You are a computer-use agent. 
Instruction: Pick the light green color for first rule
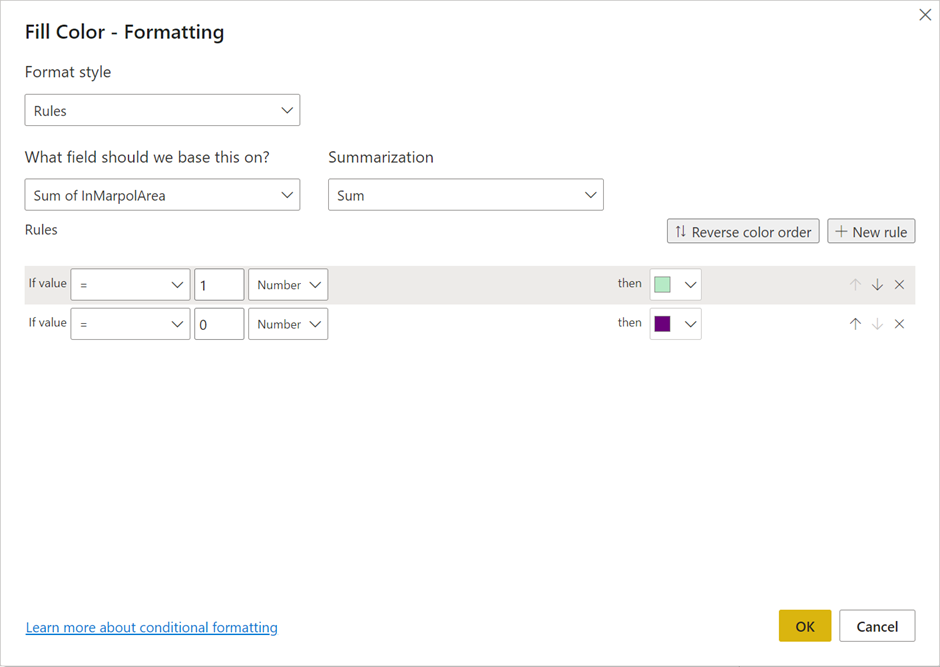pos(675,285)
